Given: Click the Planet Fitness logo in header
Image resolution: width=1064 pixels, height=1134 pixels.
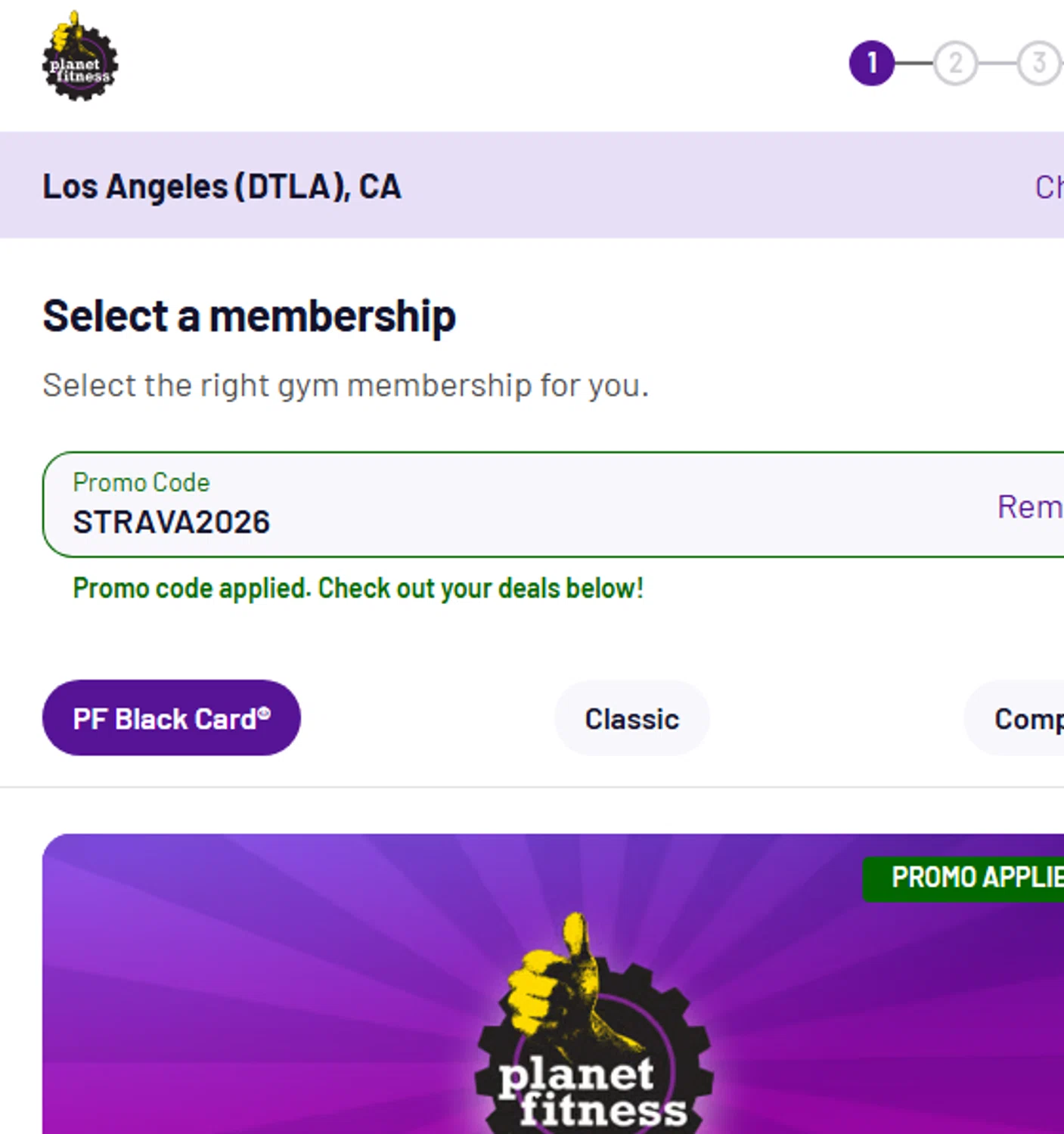Looking at the screenshot, I should click(79, 58).
